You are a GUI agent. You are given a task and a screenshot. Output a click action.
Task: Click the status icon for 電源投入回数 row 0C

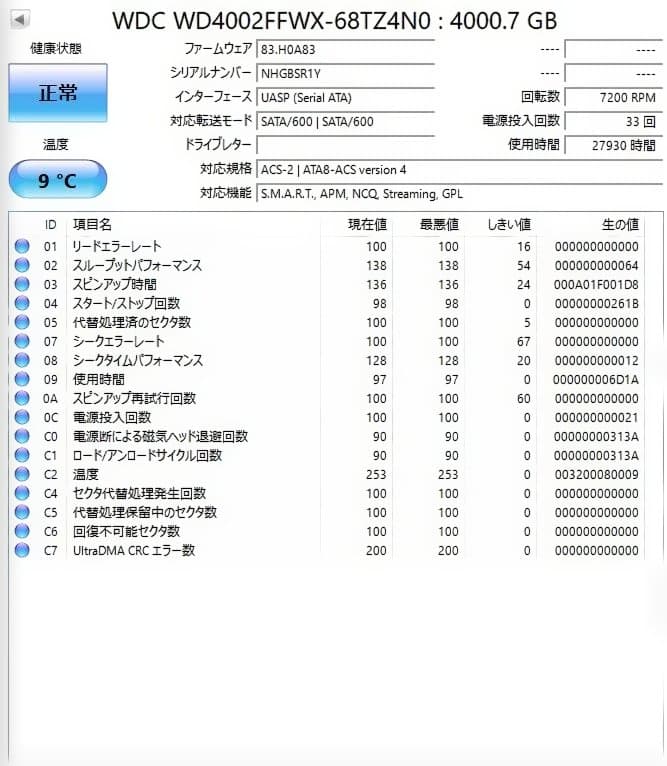pyautogui.click(x=22, y=418)
